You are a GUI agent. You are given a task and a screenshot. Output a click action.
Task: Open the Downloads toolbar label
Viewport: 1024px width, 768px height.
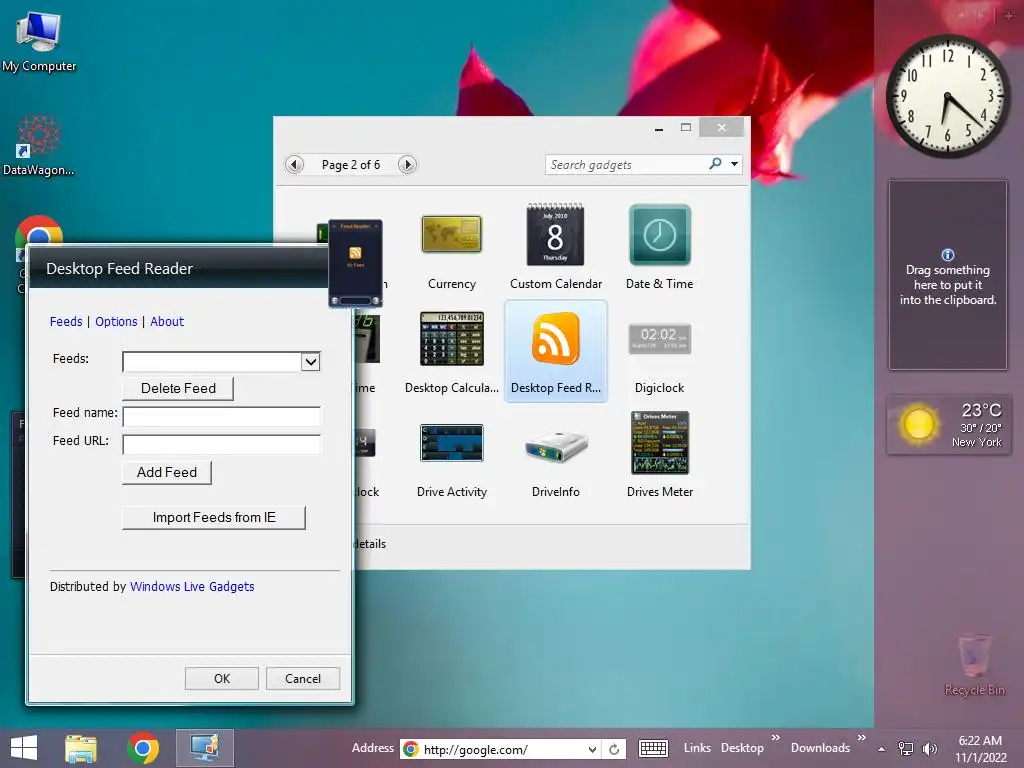tap(820, 748)
